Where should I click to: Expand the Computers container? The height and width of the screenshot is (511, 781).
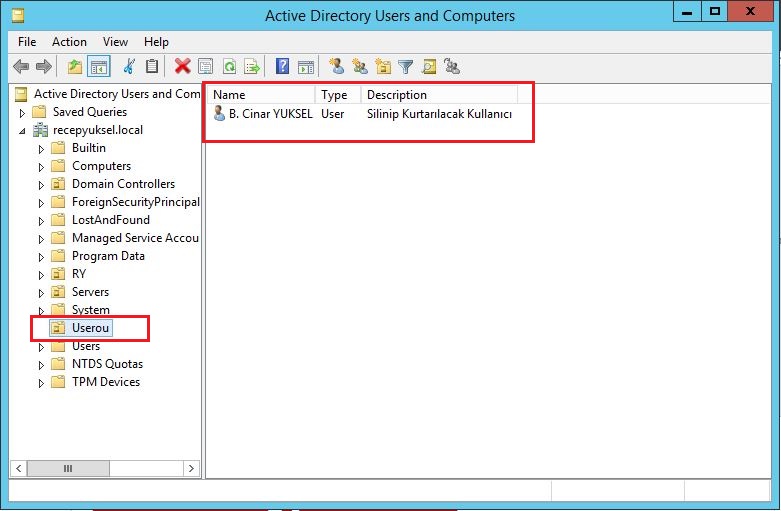pyautogui.click(x=41, y=167)
